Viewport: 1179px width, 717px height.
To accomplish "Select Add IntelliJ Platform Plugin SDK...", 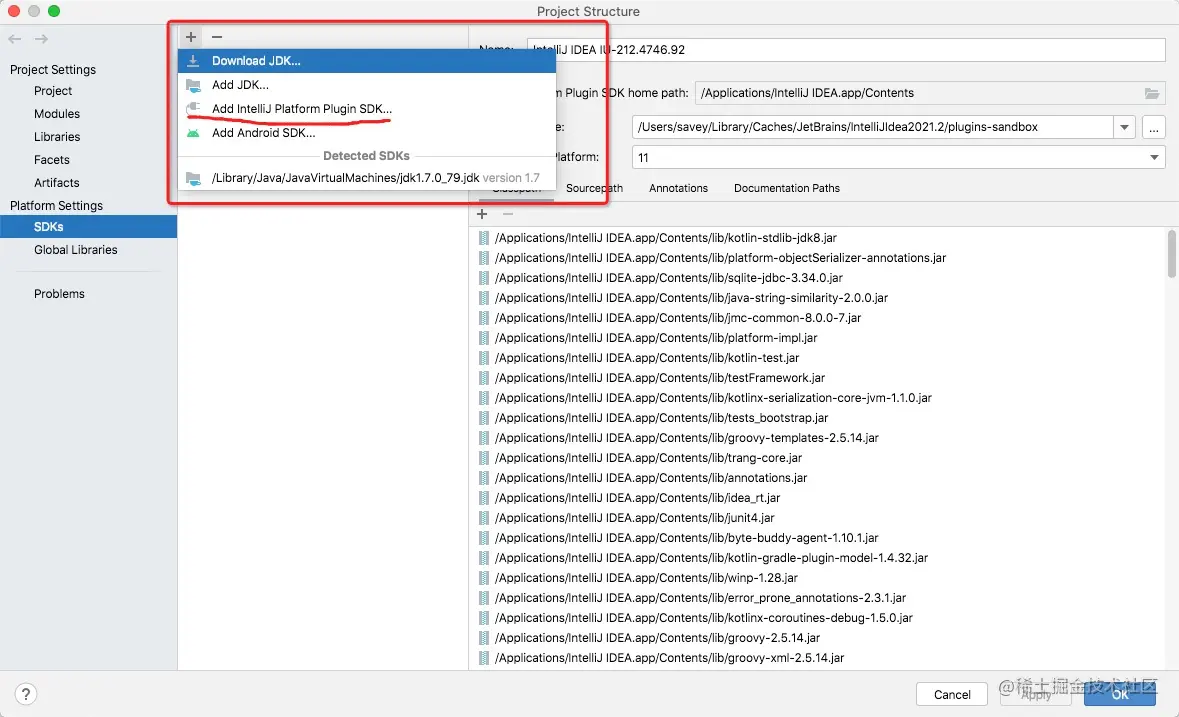I will coord(367,109).
